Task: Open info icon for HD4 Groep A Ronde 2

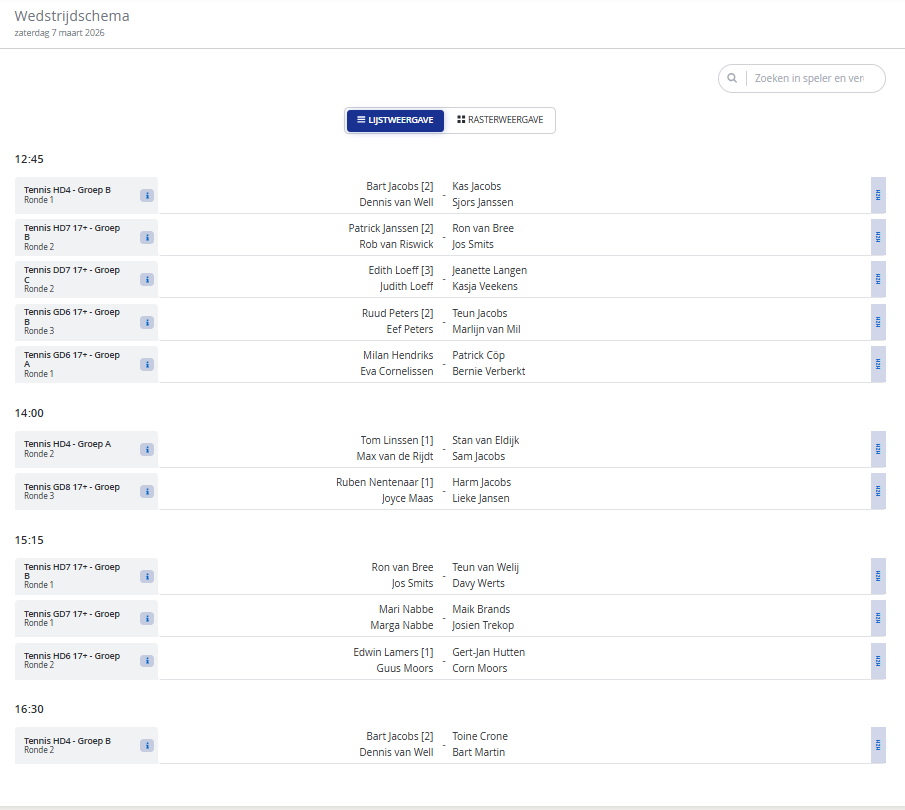Action: click(x=147, y=449)
